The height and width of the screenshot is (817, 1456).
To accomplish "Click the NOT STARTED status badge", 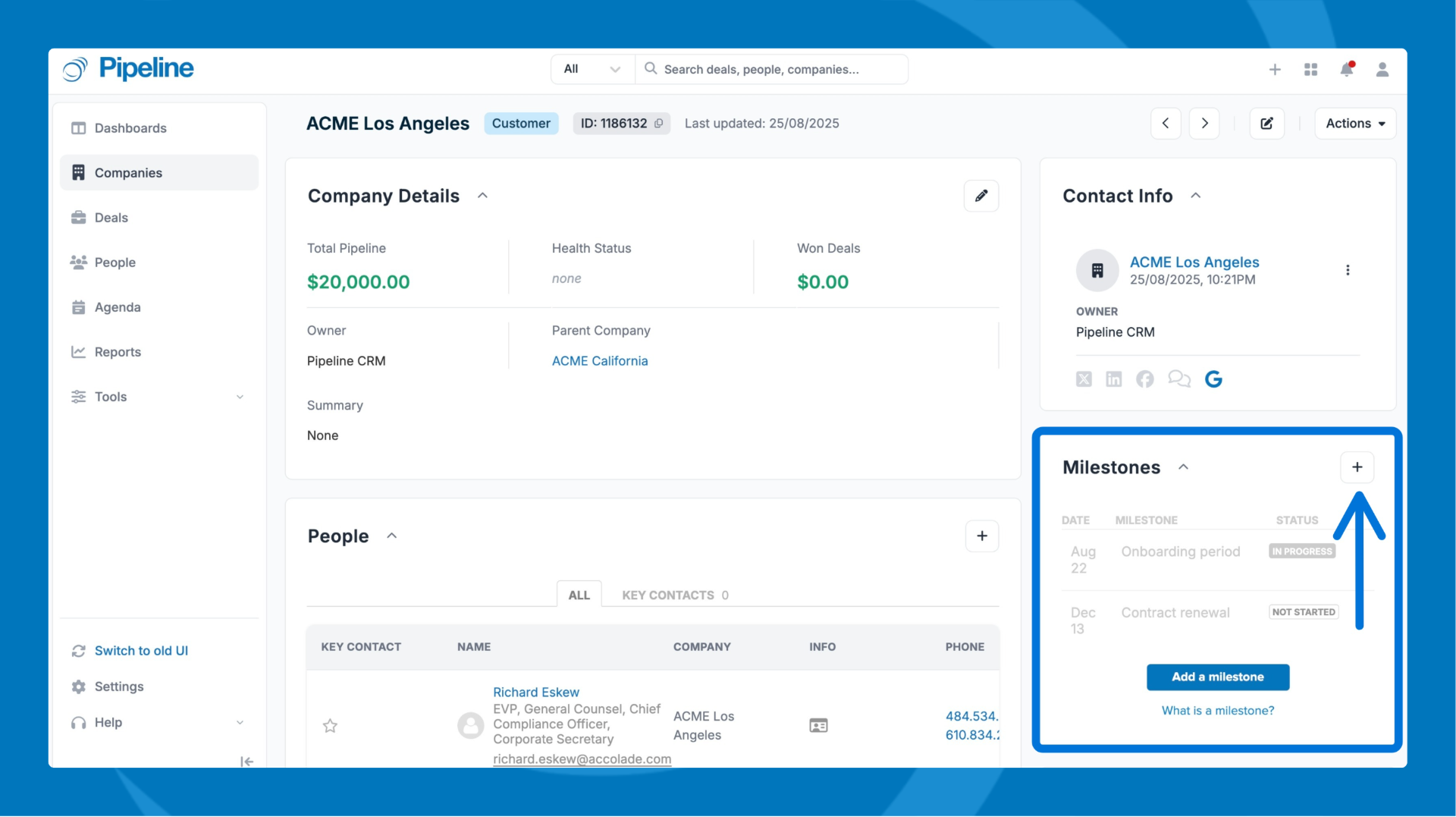I will click(1304, 612).
